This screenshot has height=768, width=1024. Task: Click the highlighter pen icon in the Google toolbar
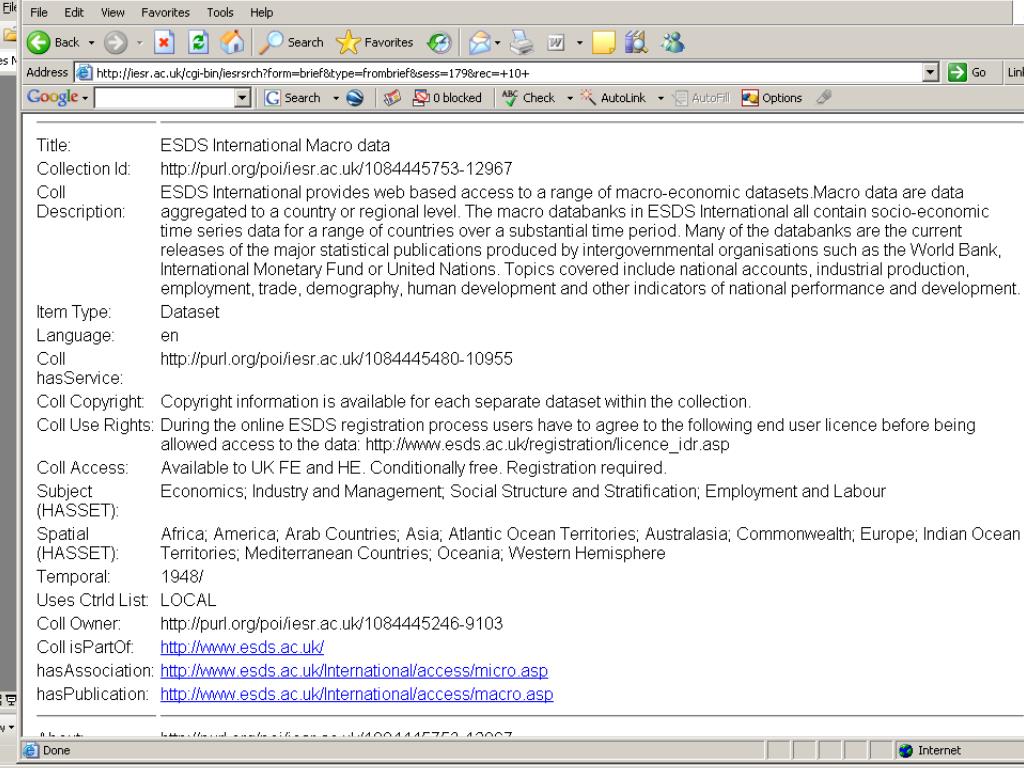point(824,98)
